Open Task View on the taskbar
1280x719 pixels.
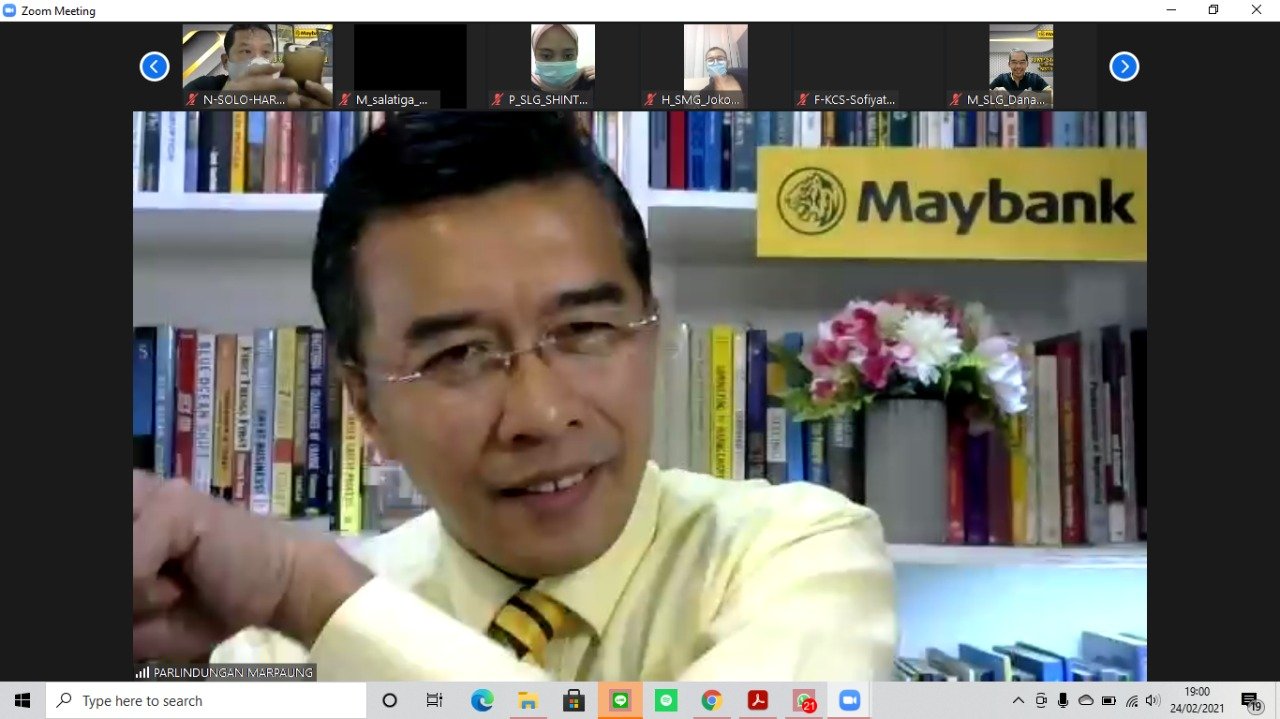434,700
